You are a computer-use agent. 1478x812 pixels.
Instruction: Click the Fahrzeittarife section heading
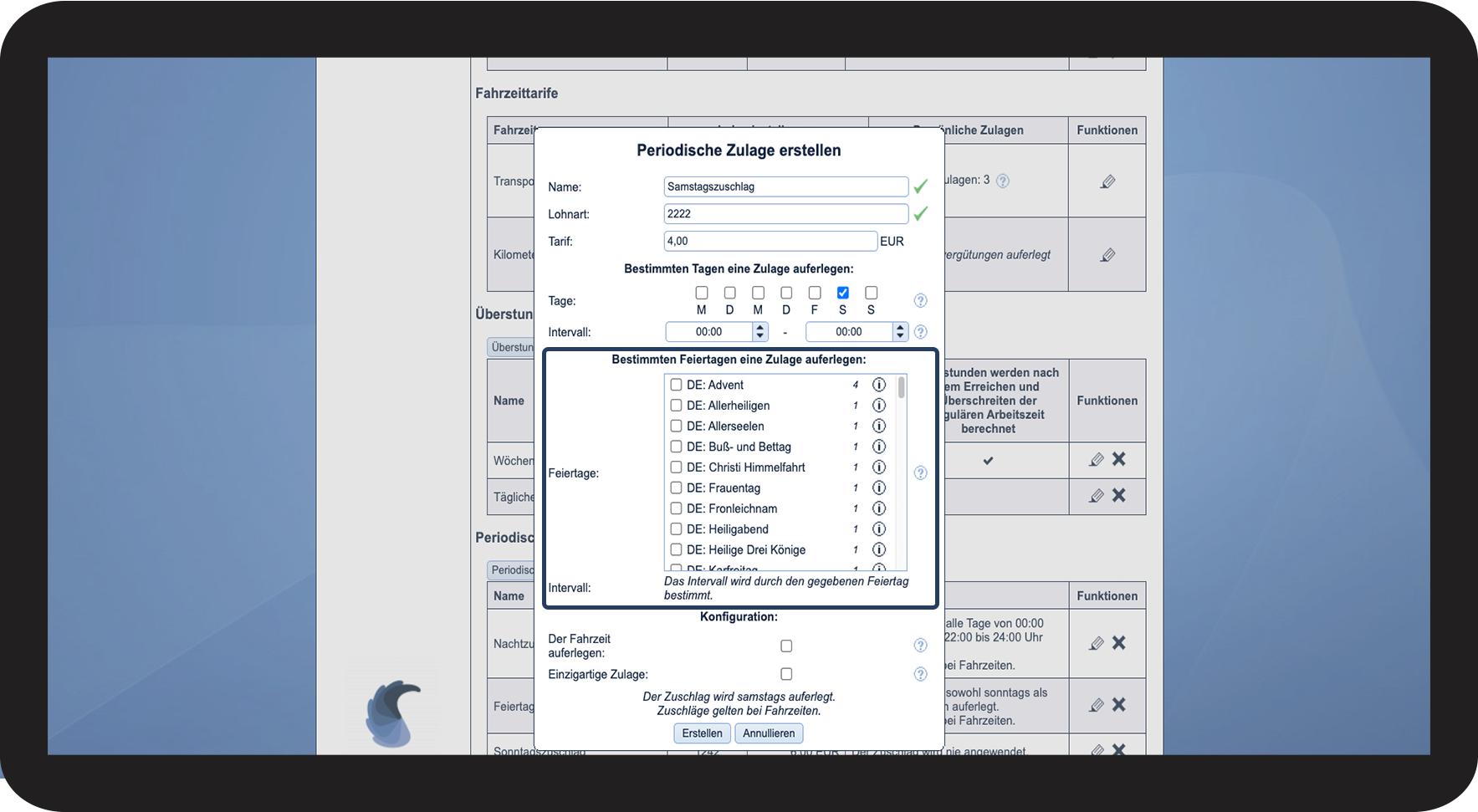point(517,93)
